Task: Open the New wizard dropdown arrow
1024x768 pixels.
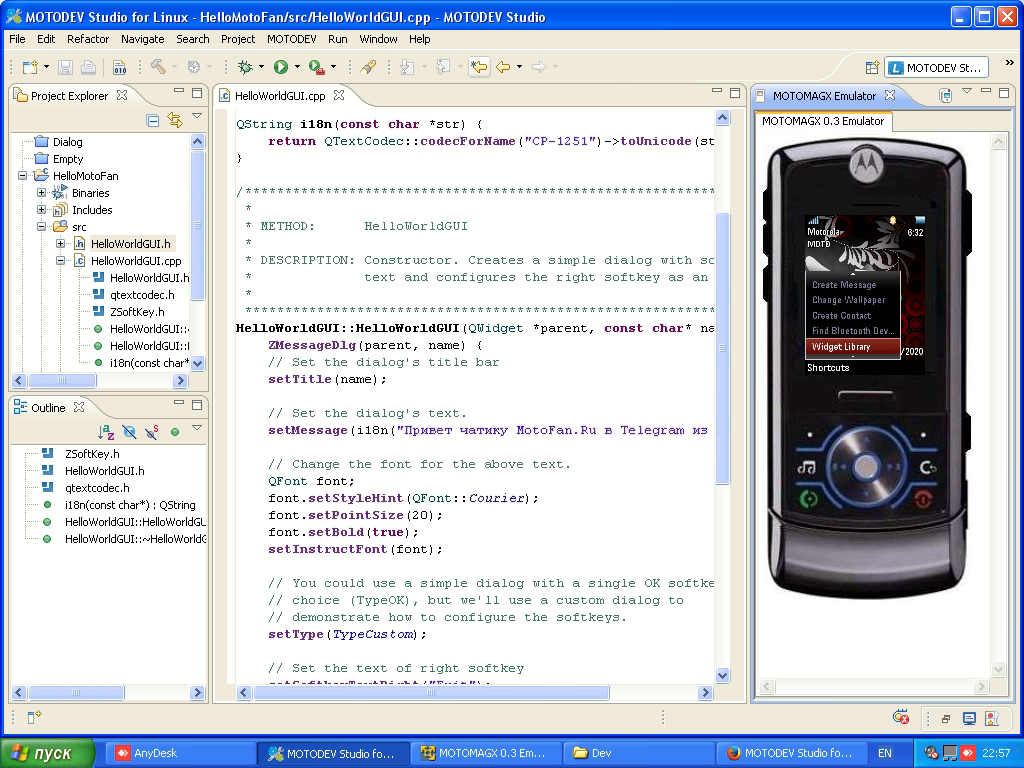Action: point(46,67)
